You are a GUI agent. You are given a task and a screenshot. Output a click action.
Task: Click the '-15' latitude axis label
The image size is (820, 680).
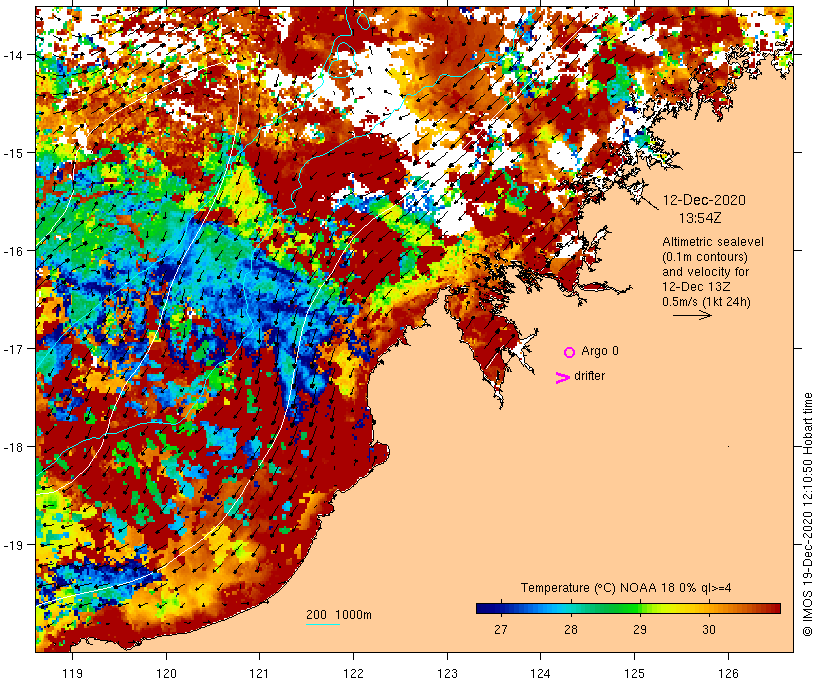tap(13, 153)
